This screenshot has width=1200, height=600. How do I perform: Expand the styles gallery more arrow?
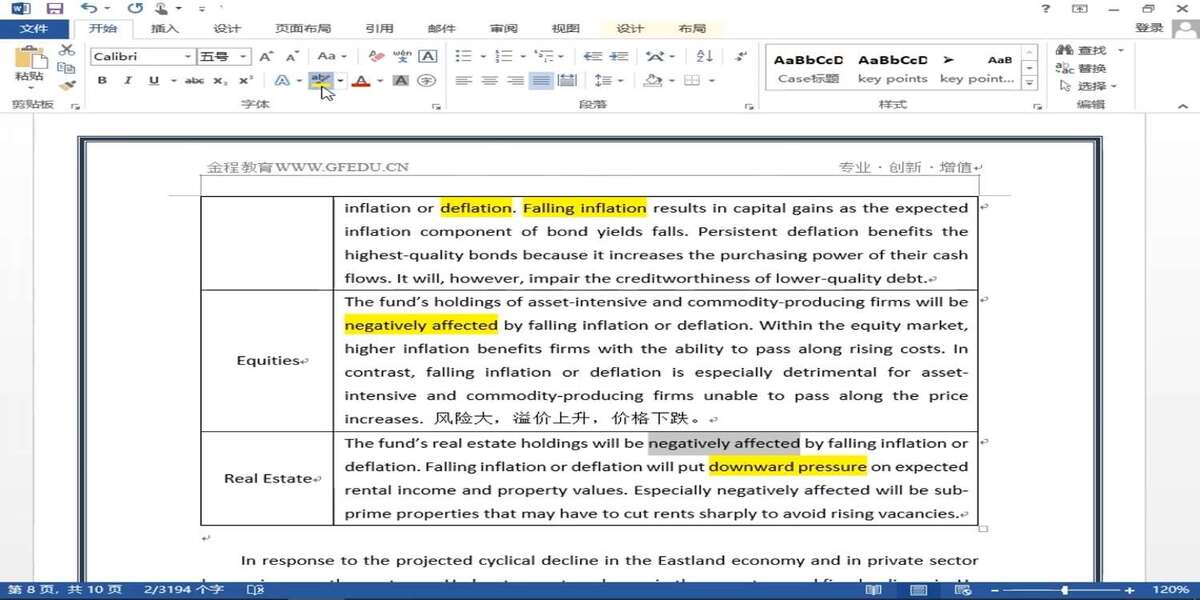click(1032, 84)
